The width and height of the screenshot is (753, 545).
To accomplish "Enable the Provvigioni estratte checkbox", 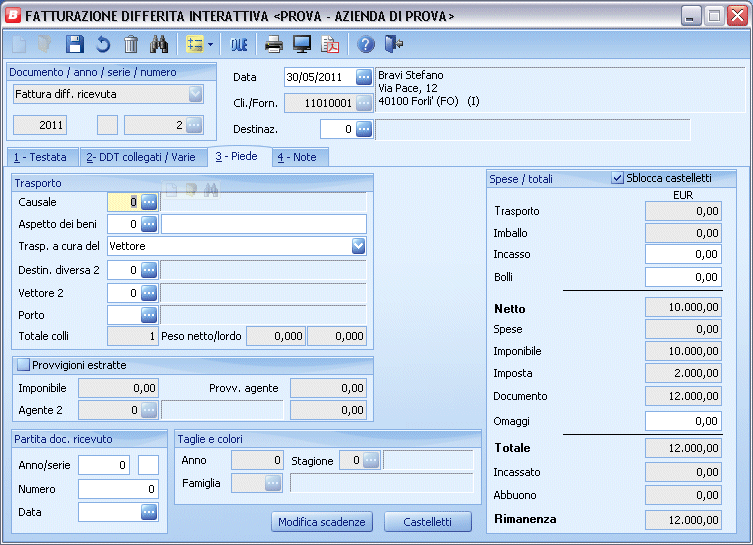I will [23, 365].
